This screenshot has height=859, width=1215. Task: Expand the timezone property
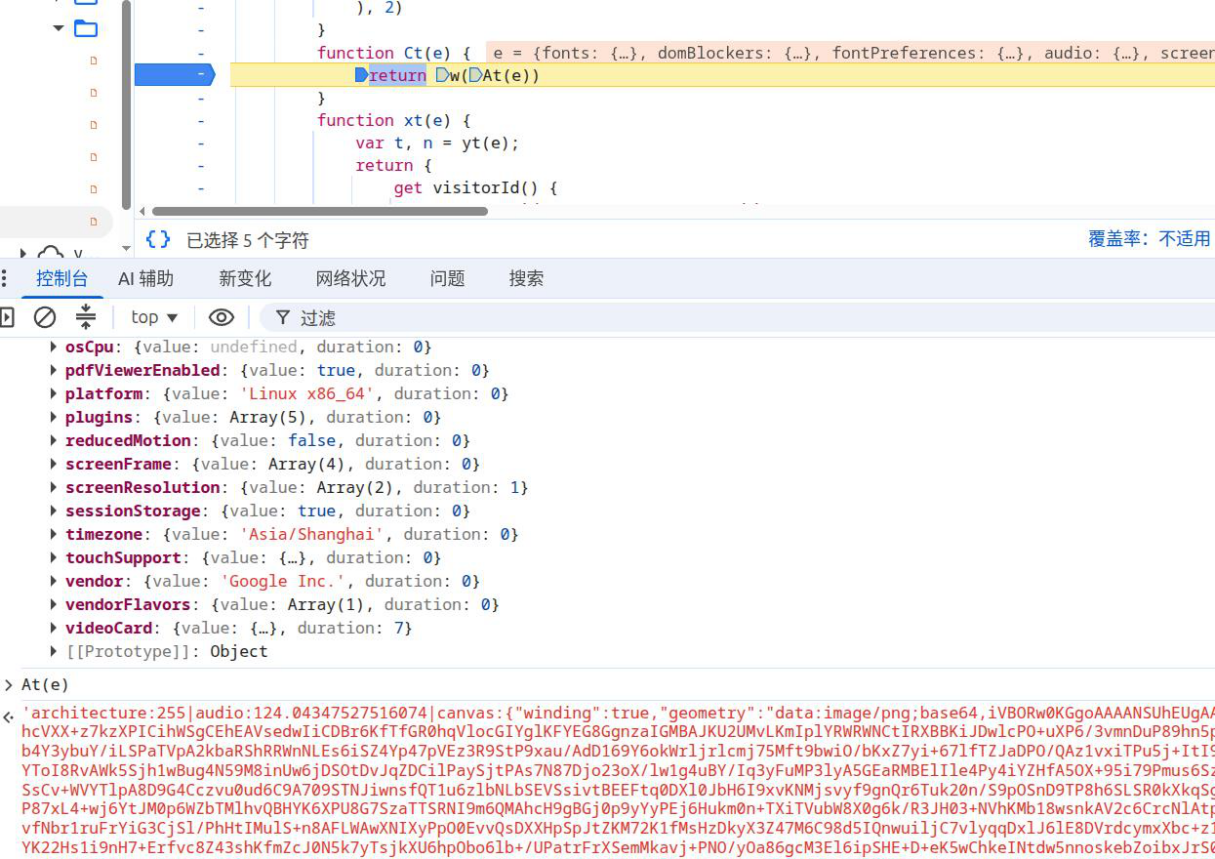[53, 535]
